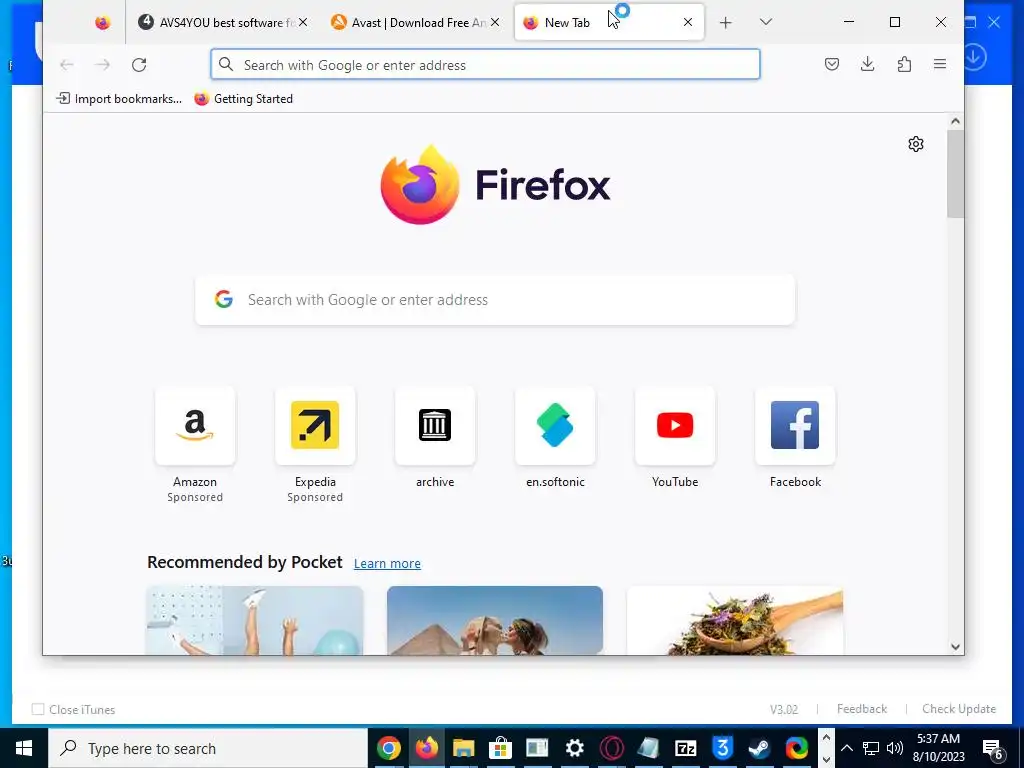1024x768 pixels.
Task: Click Check Update in background window
Action: (959, 709)
